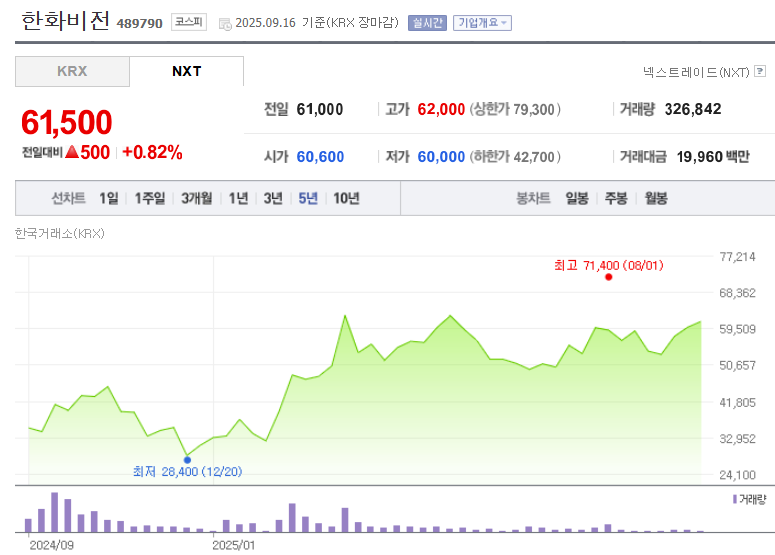The height and width of the screenshot is (555, 775).
Task: Click the 고가 value 62,000
Action: (441, 109)
